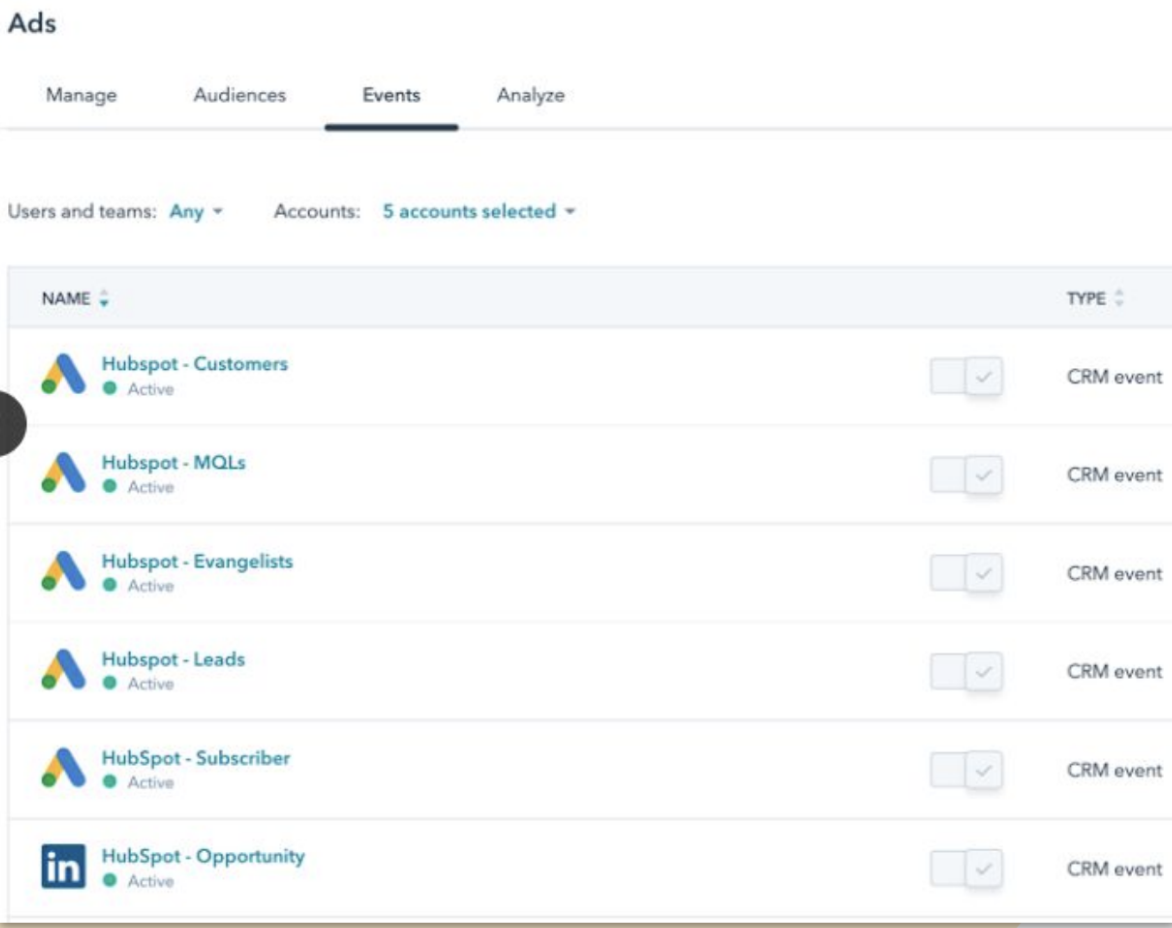This screenshot has height=928, width=1172.
Task: Open the Hubspot - Evangelists event link
Action: pos(197,561)
